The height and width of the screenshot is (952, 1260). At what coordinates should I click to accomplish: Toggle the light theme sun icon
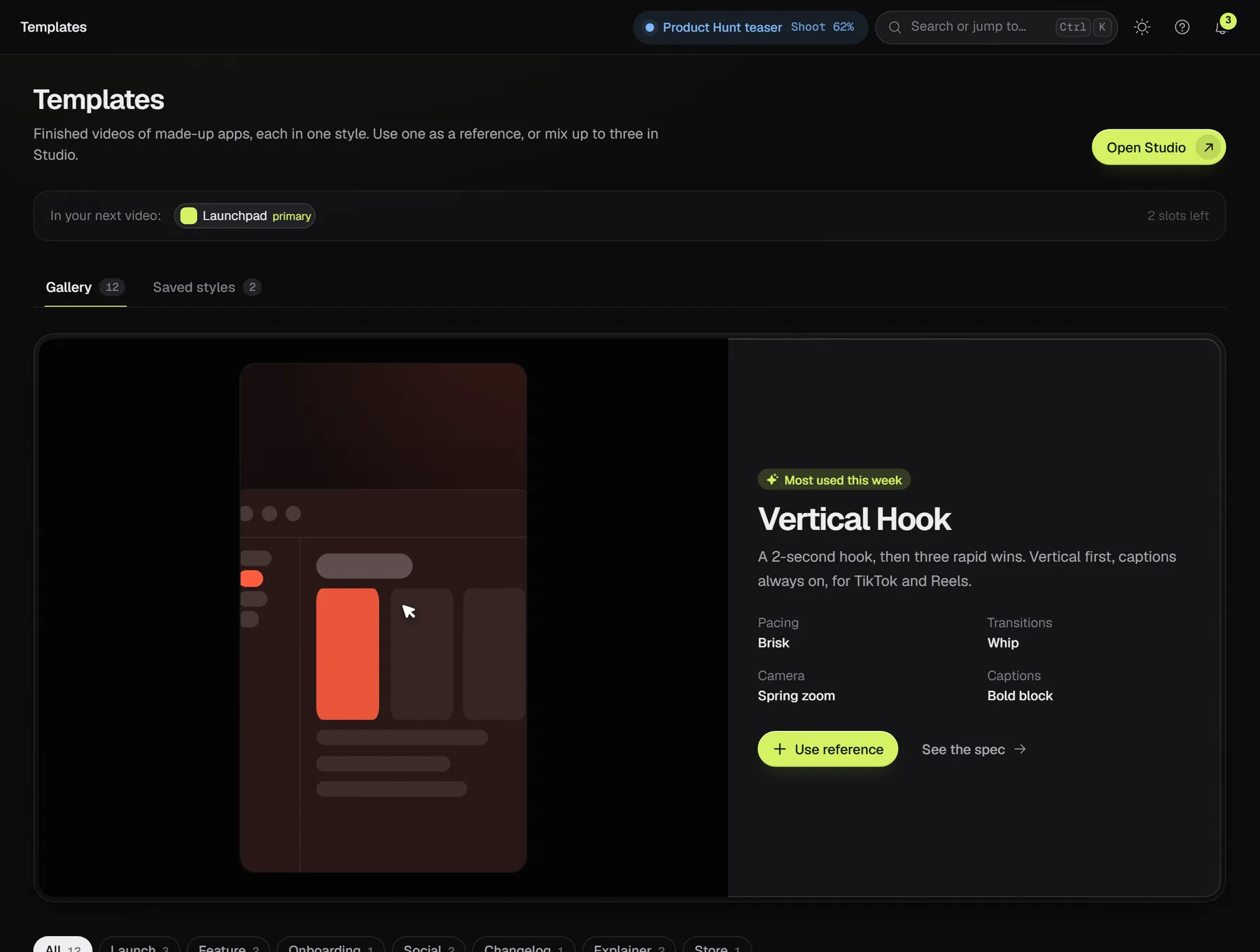pos(1142,27)
